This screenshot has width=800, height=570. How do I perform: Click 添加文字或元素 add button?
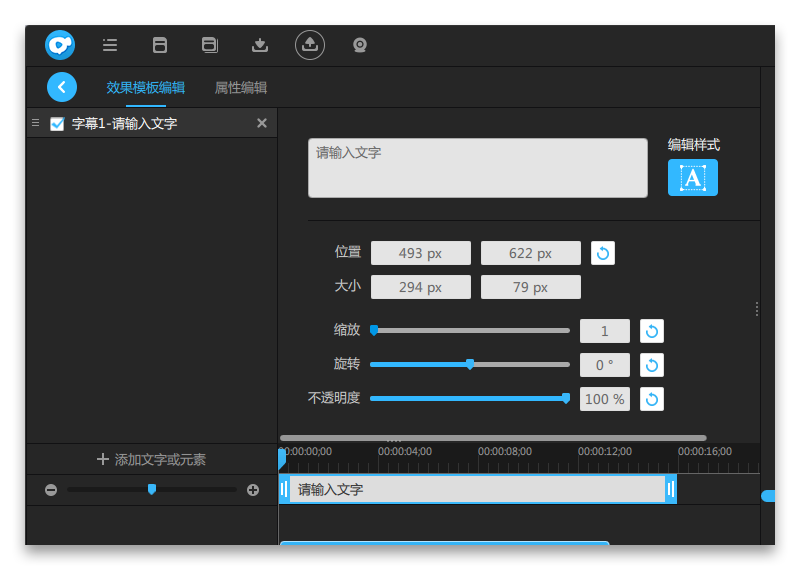152,459
